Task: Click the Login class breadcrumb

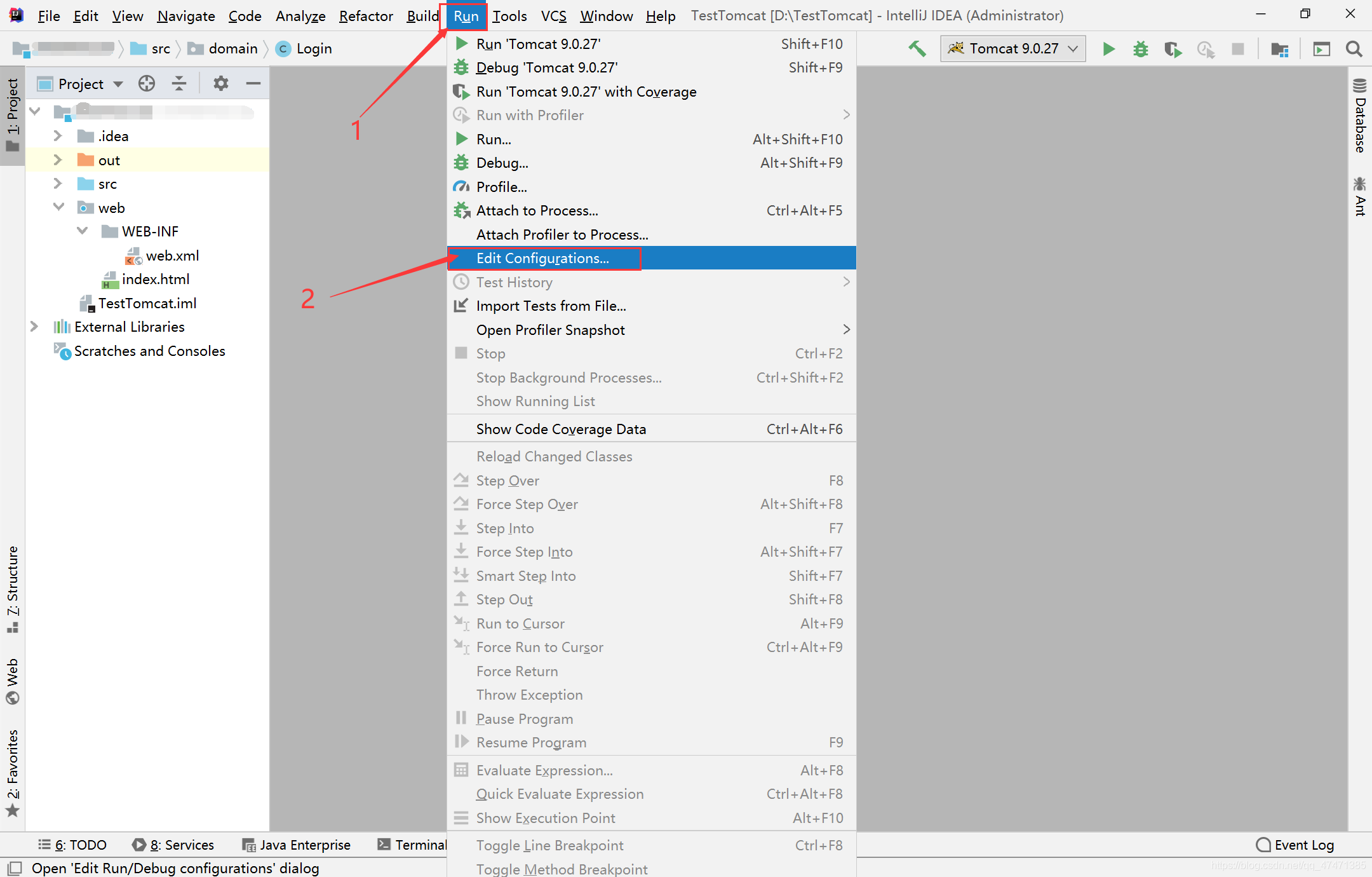Action: [x=305, y=49]
